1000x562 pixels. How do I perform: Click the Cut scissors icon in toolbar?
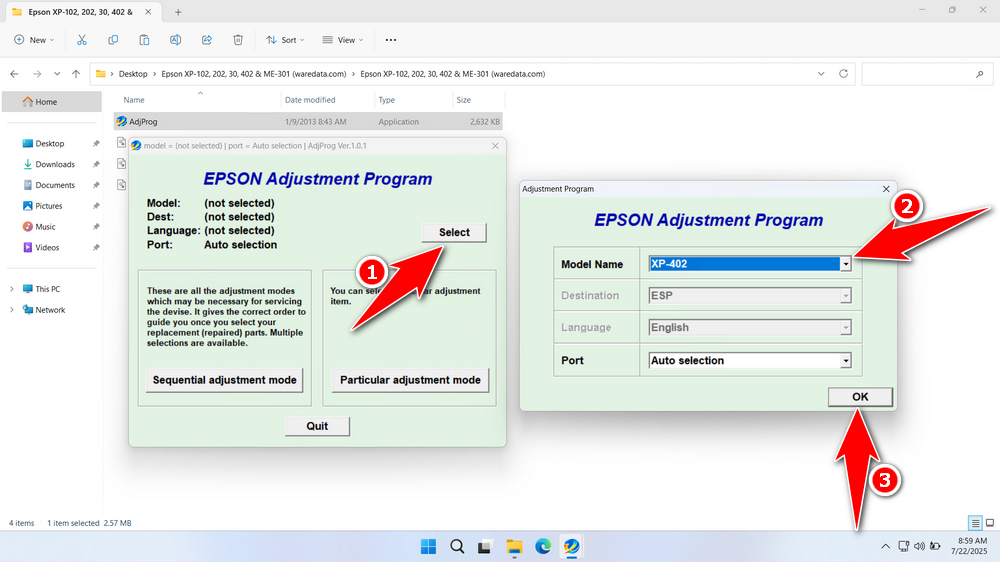tap(82, 40)
